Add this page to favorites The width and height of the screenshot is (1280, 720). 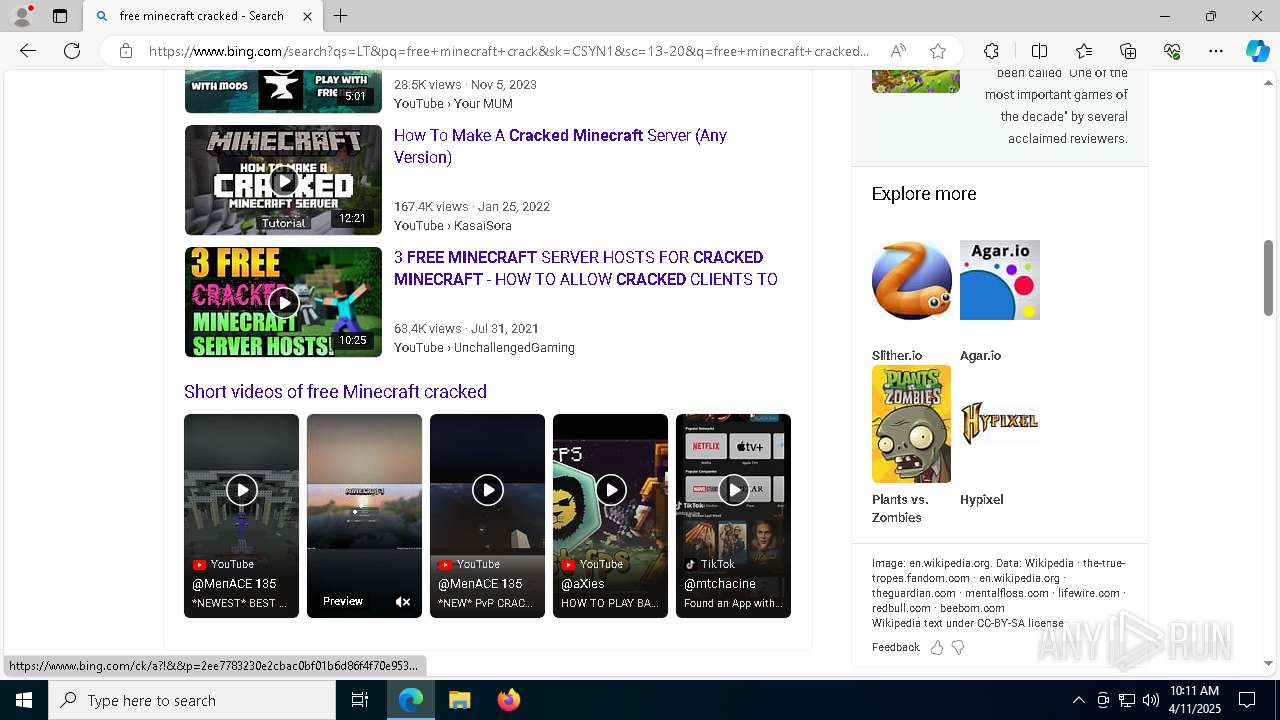[x=937, y=51]
